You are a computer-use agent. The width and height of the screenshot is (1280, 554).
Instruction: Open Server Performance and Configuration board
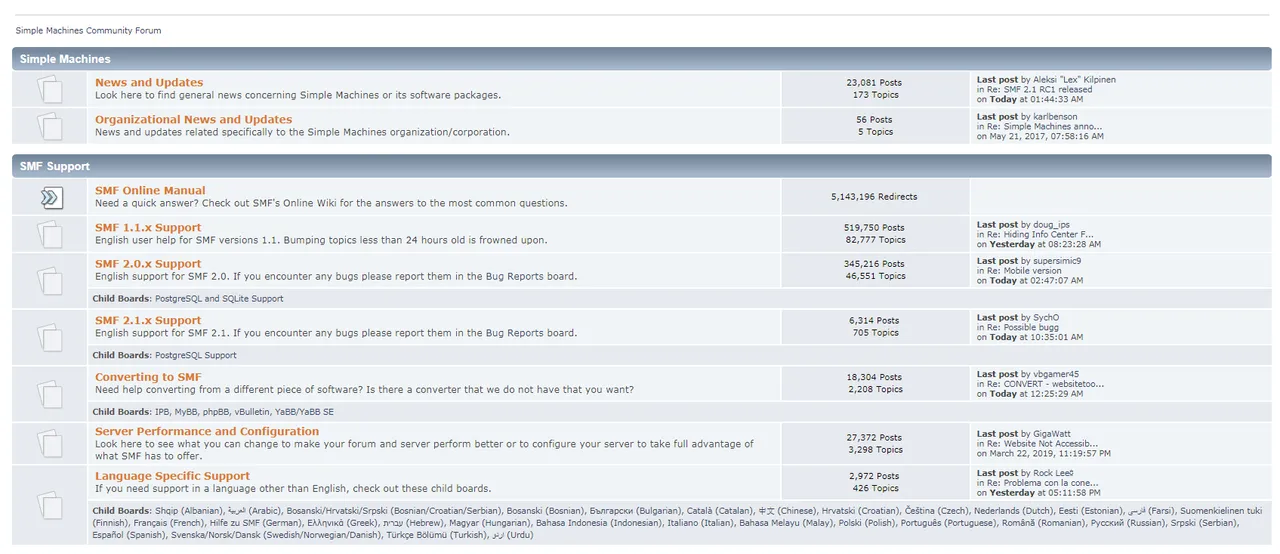tap(207, 432)
